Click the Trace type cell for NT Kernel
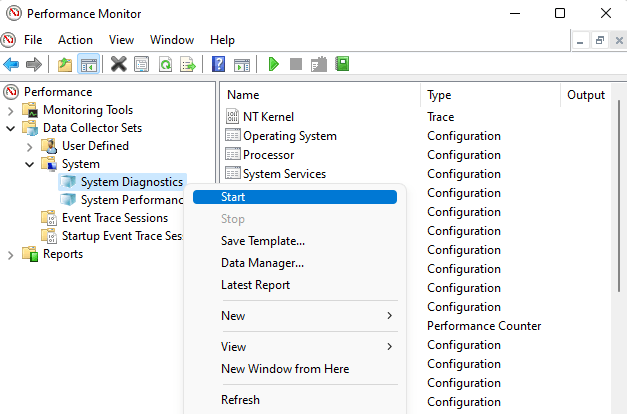The width and height of the screenshot is (627, 414). pyautogui.click(x=440, y=116)
